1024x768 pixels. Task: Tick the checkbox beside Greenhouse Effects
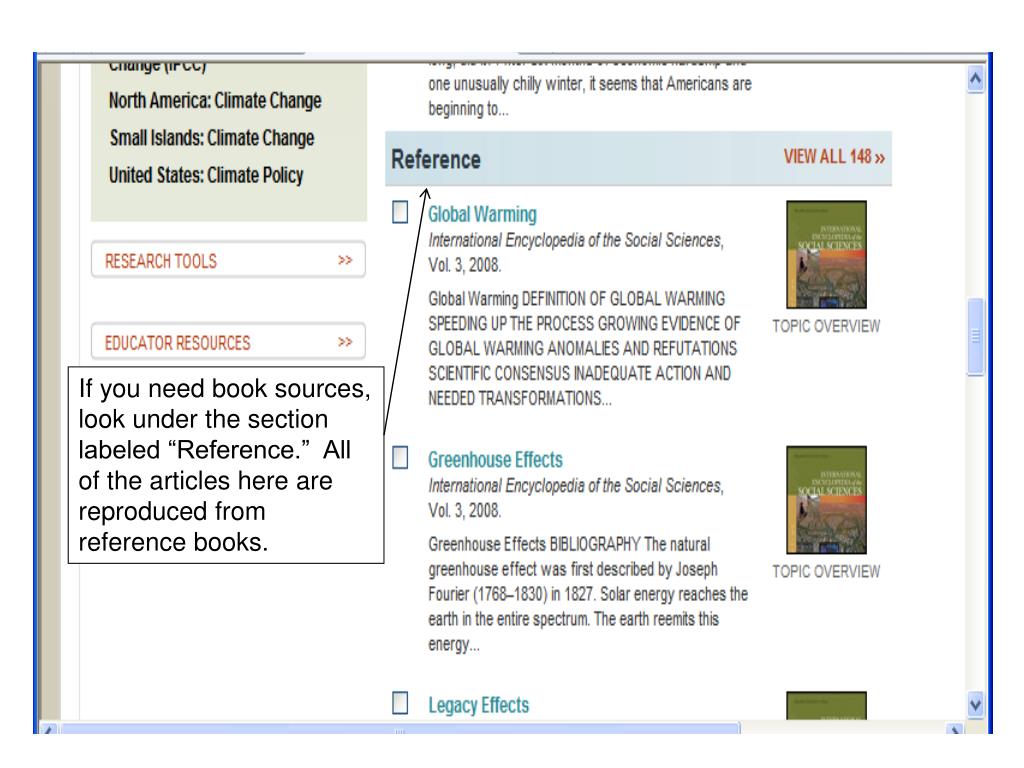(x=400, y=458)
